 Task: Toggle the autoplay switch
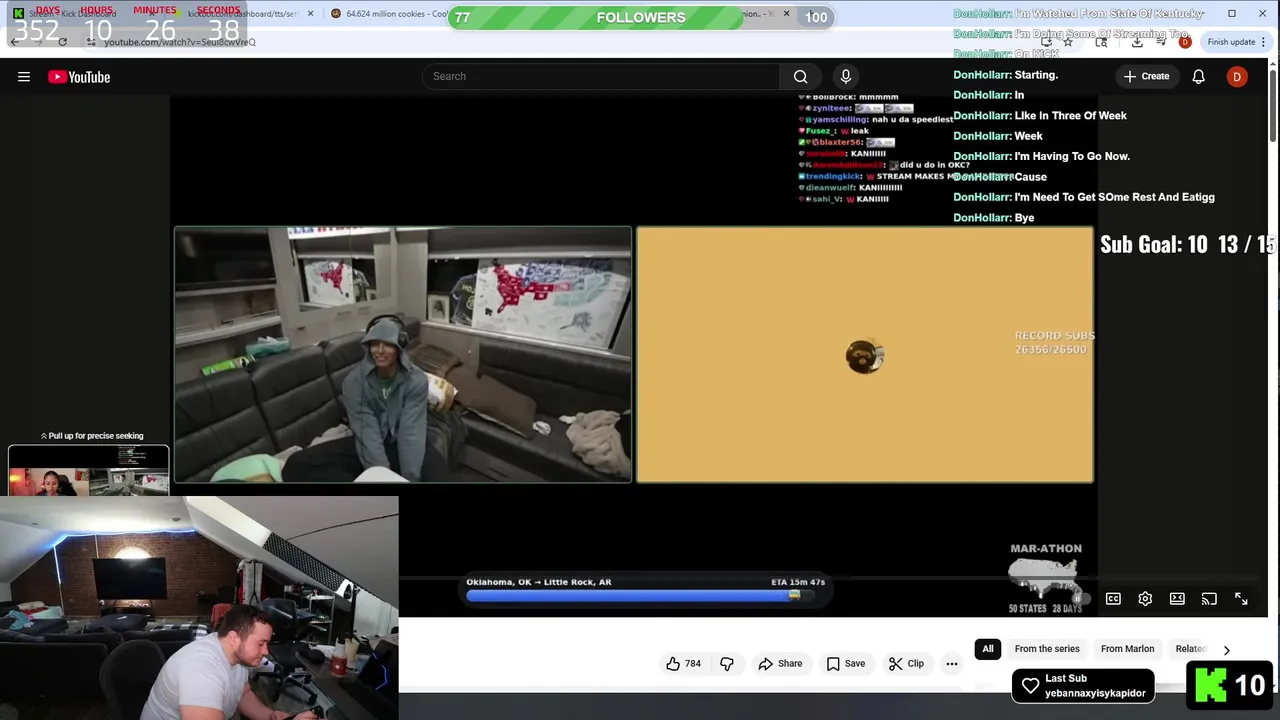coord(1079,599)
